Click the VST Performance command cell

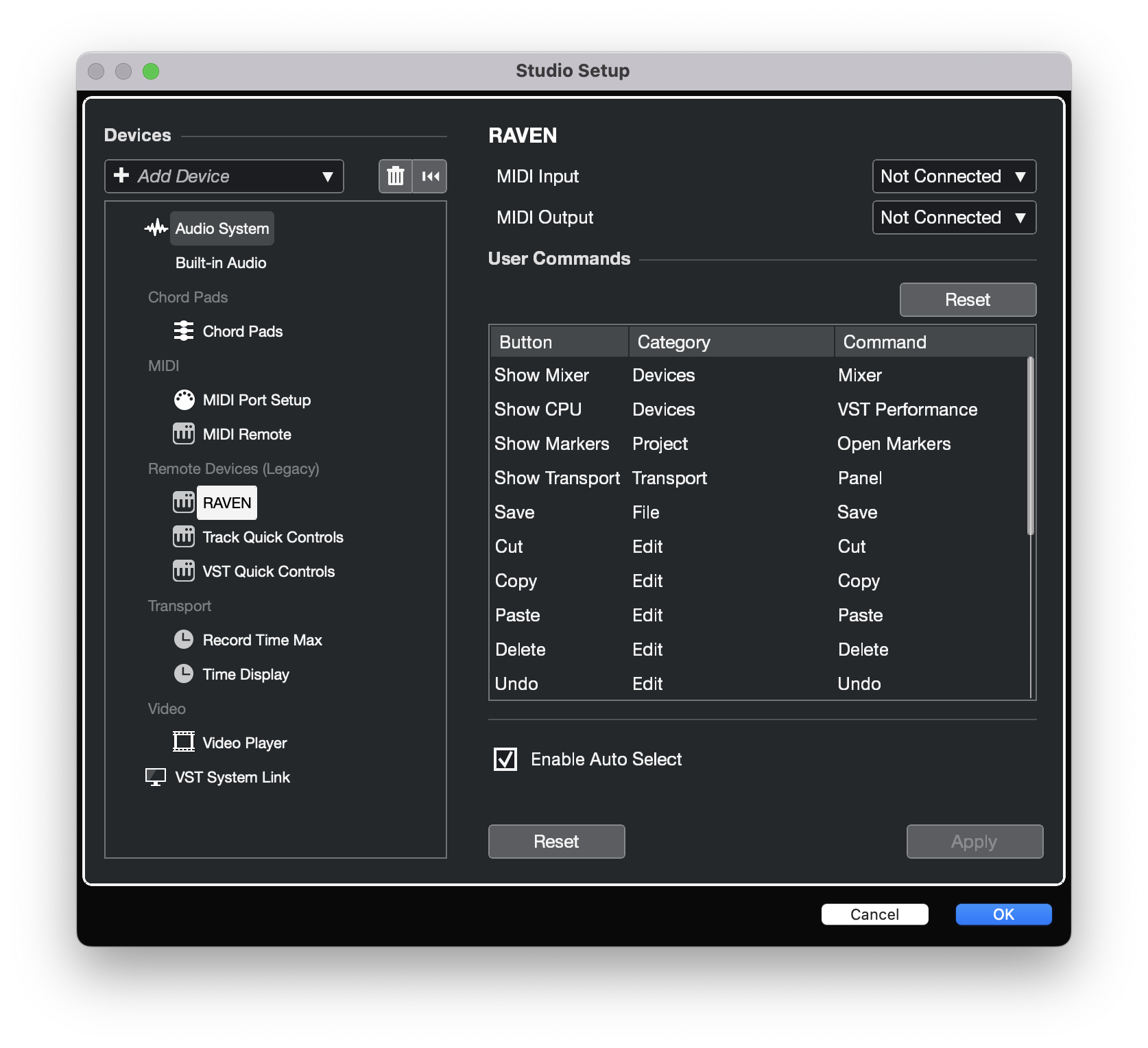click(x=907, y=409)
